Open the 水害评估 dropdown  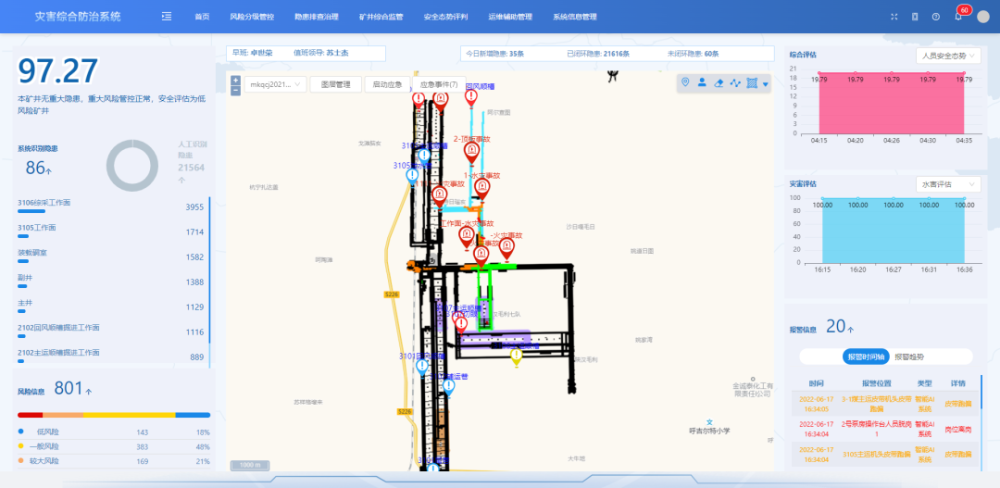pyautogui.click(x=949, y=184)
